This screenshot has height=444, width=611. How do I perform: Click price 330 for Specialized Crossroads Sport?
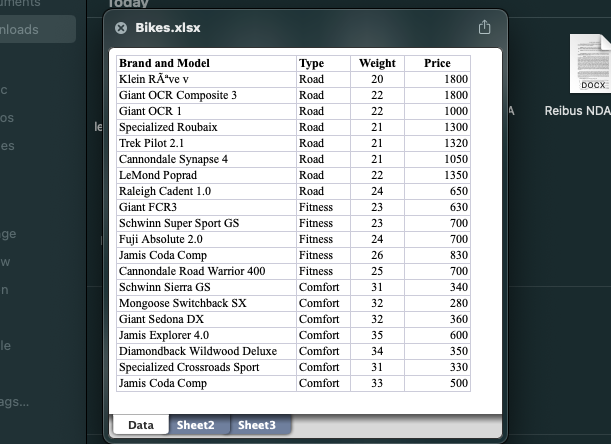point(437,367)
